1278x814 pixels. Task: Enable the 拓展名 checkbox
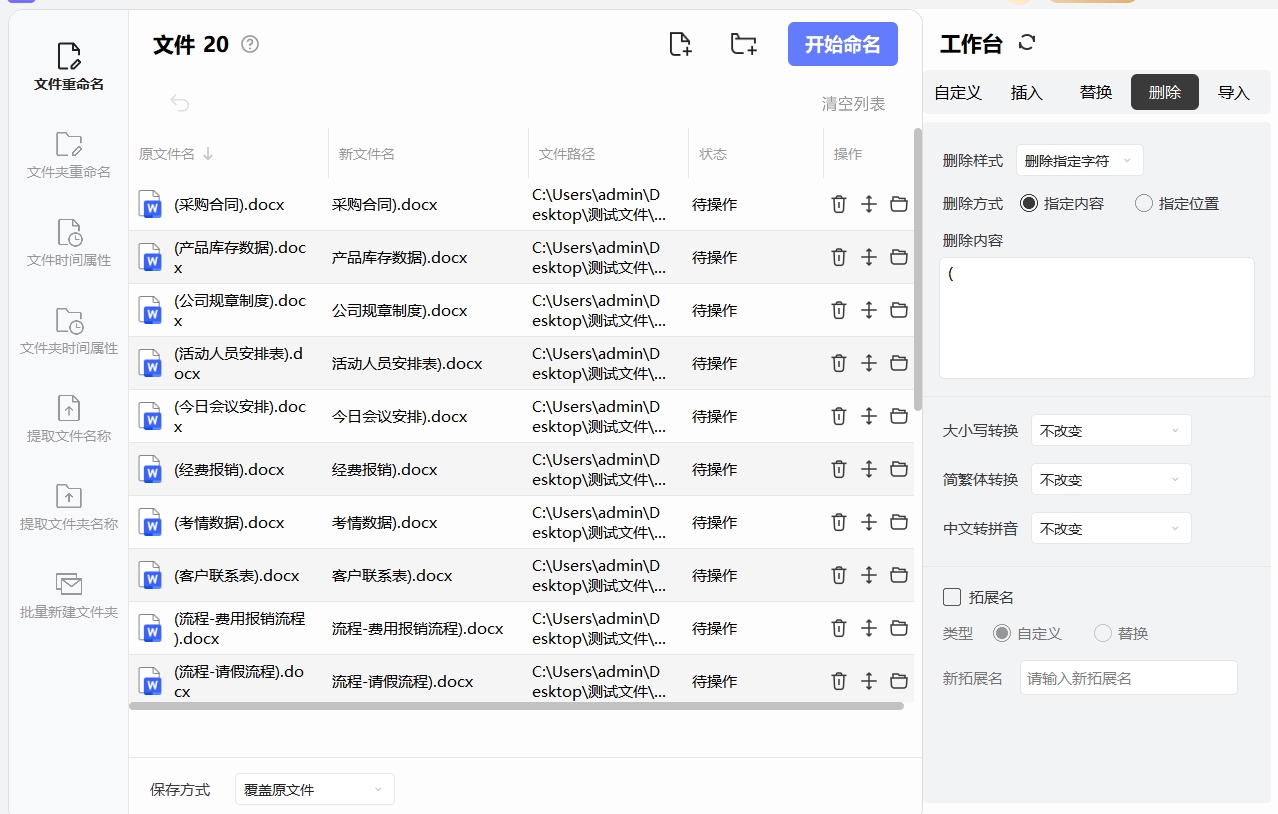pyautogui.click(x=952, y=597)
